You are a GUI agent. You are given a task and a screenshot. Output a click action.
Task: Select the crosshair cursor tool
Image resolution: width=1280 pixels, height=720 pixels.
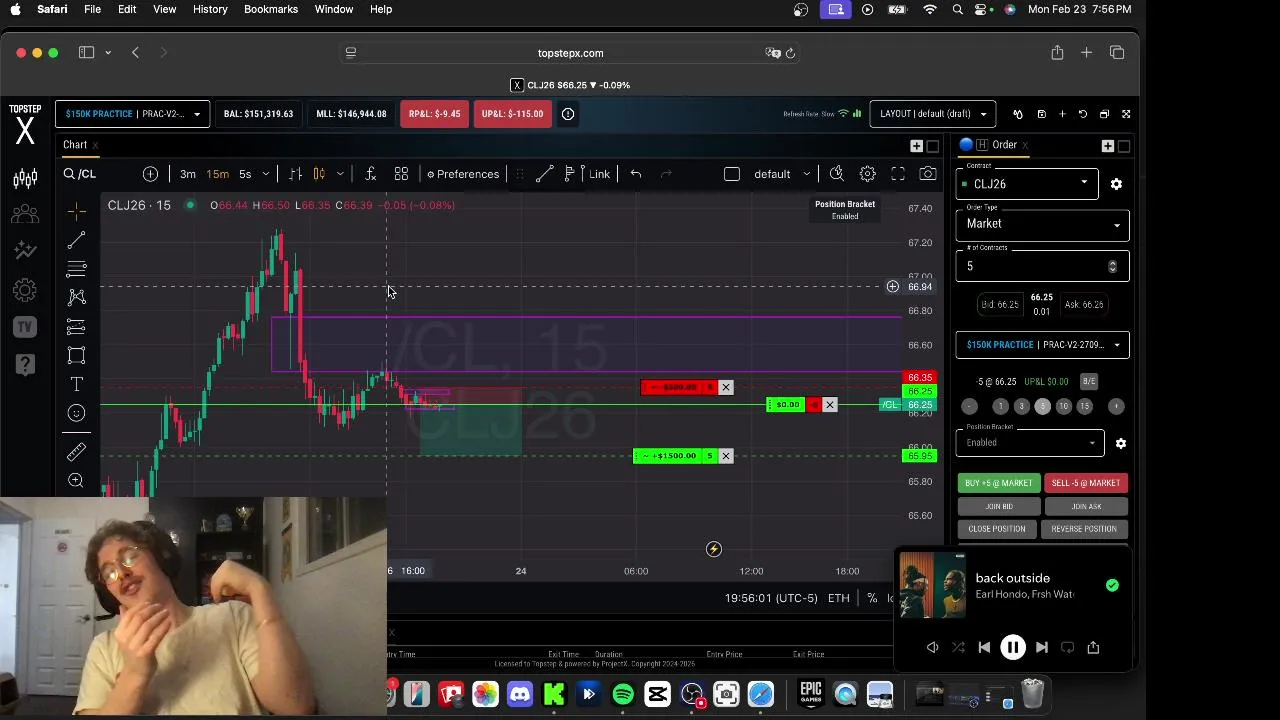click(76, 211)
